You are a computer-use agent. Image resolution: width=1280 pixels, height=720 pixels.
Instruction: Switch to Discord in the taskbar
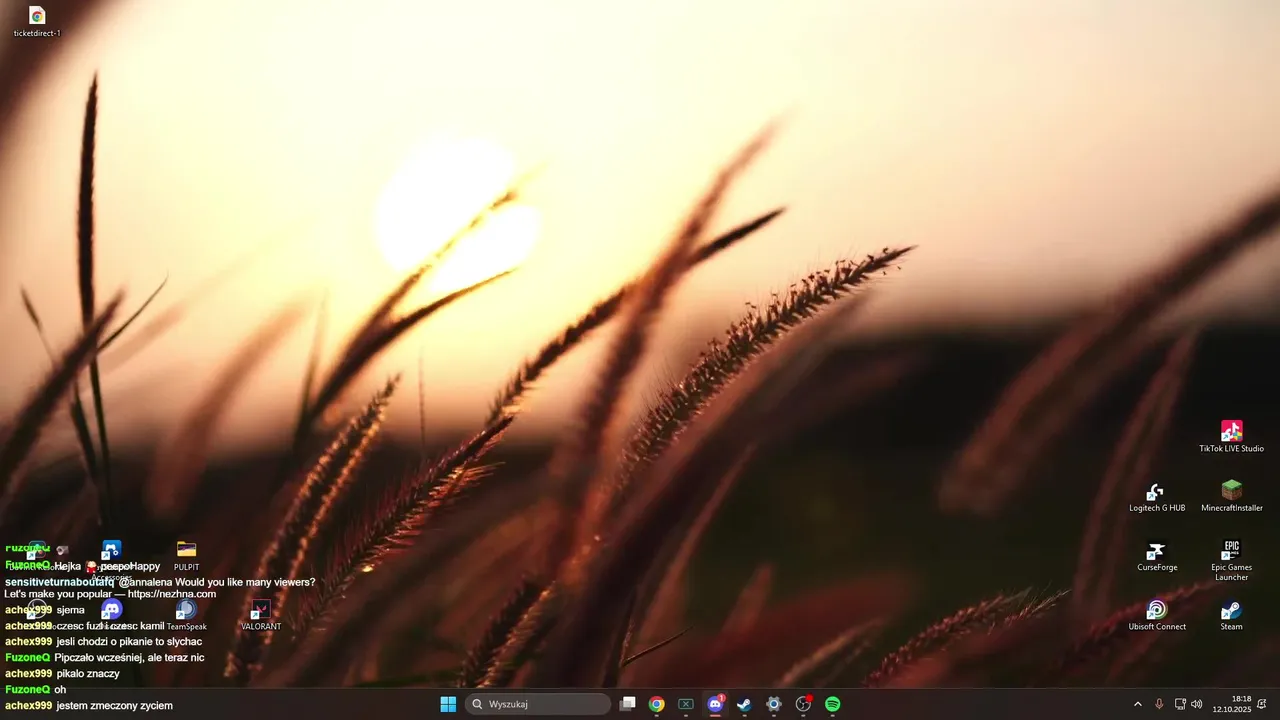[715, 704]
